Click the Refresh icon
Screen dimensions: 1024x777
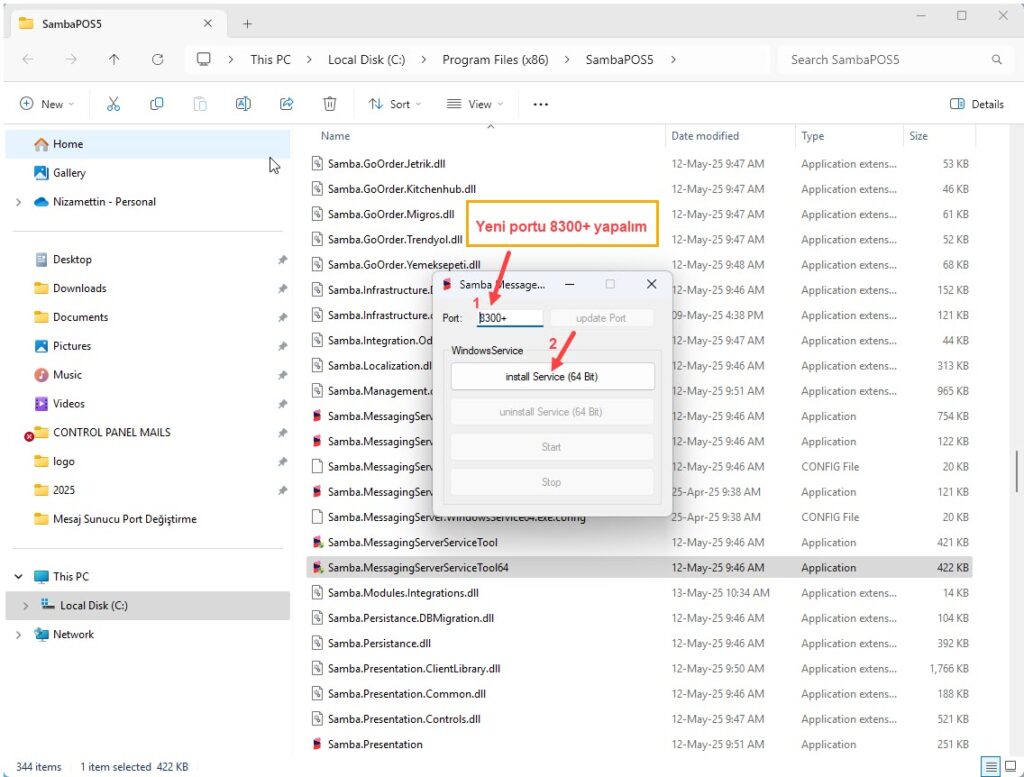(157, 59)
